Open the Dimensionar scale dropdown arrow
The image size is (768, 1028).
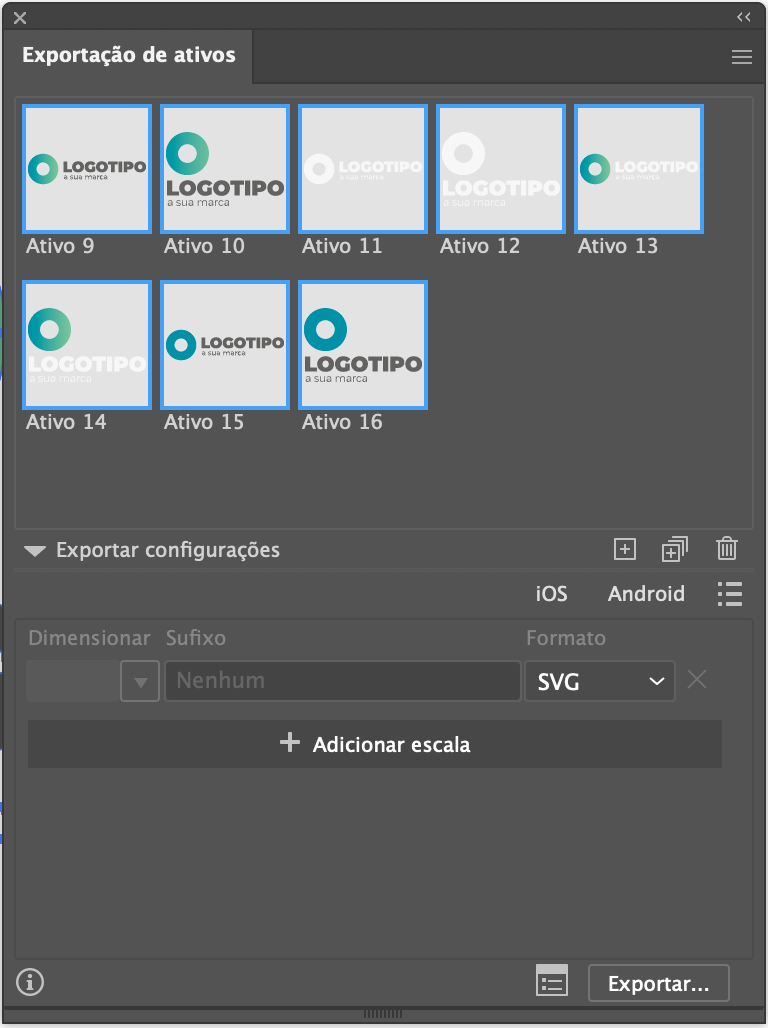(x=140, y=681)
